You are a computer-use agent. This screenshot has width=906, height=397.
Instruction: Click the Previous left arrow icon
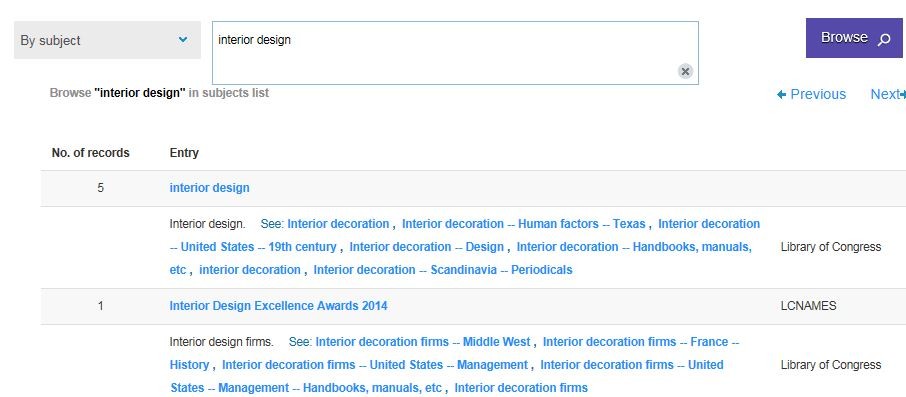(x=782, y=94)
